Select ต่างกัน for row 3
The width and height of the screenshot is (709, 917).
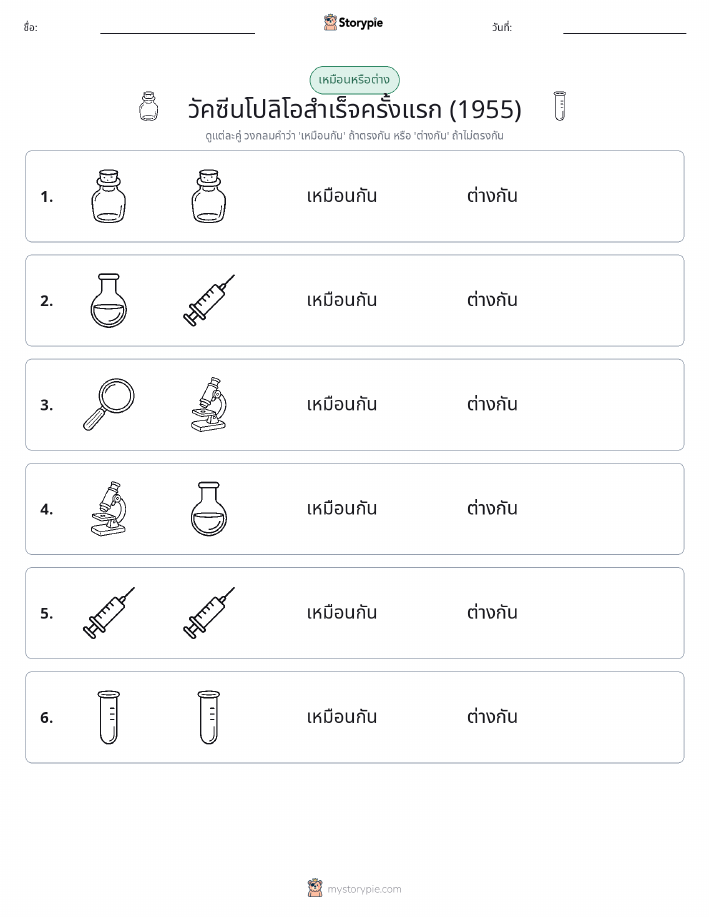(x=492, y=404)
